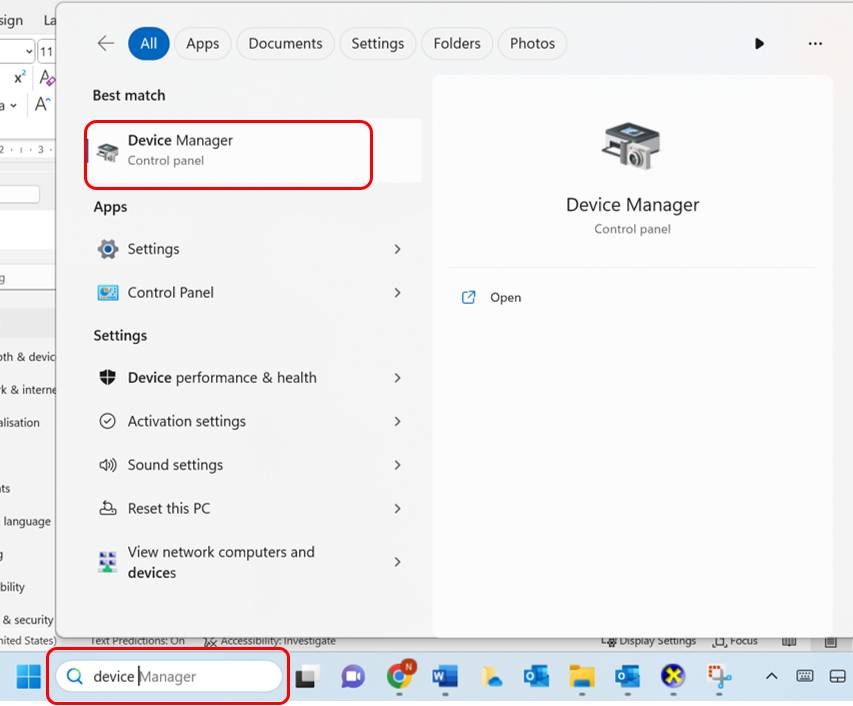Expand Device performance & health result
Screen dimensions: 853x706
coord(397,377)
